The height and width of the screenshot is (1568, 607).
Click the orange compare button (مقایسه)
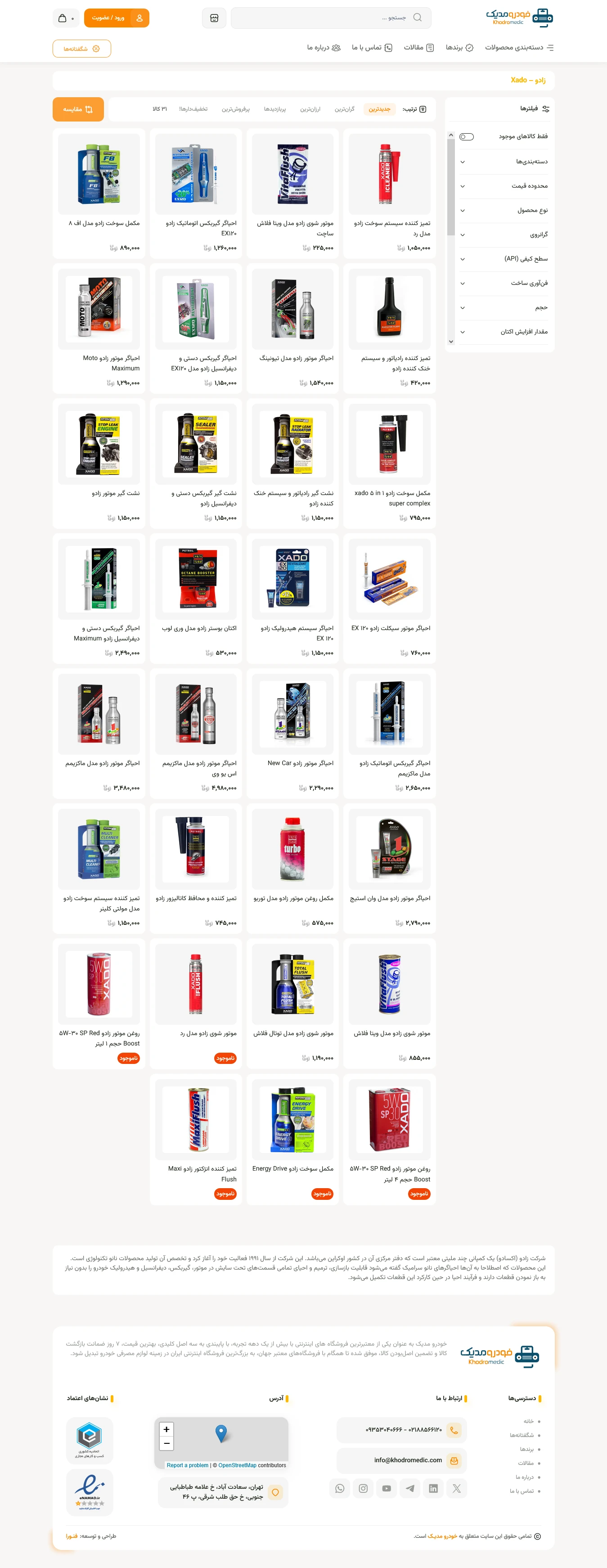click(78, 109)
